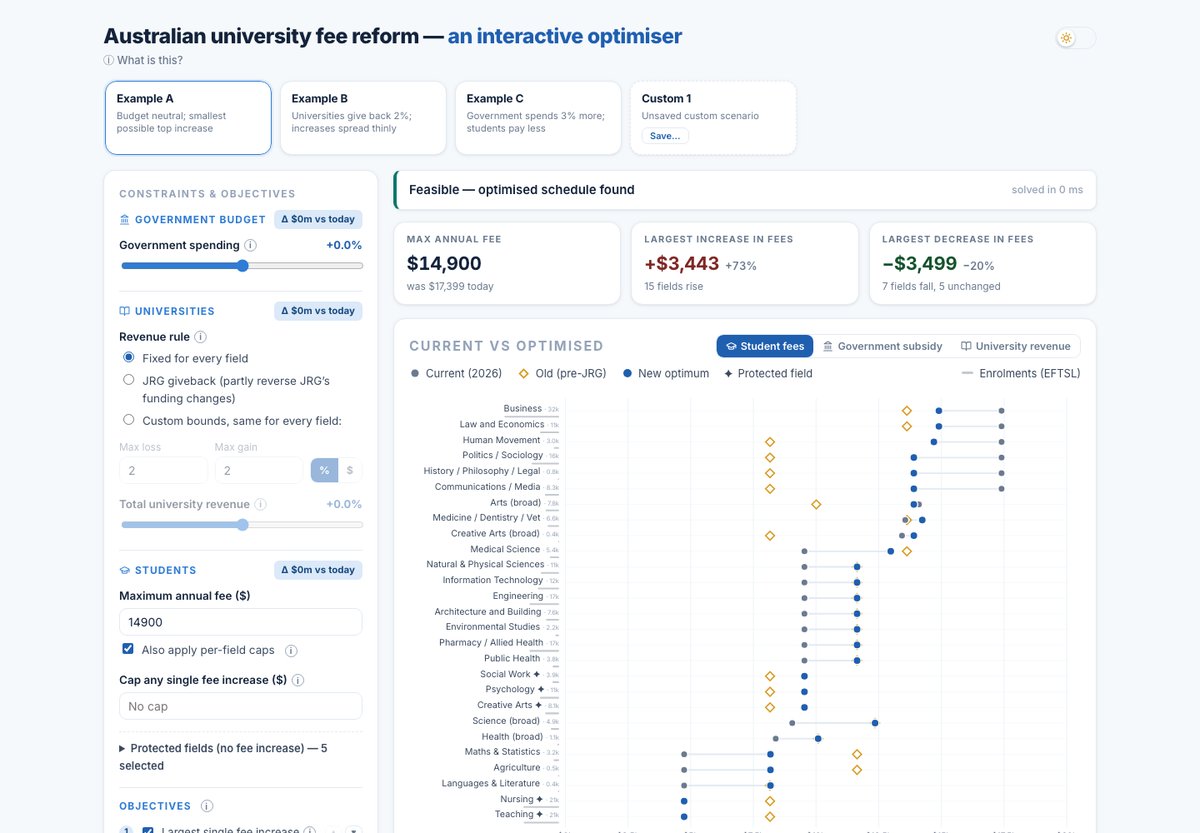Open the Custom 1 scenario card
This screenshot has width=1200, height=833.
pos(713,118)
